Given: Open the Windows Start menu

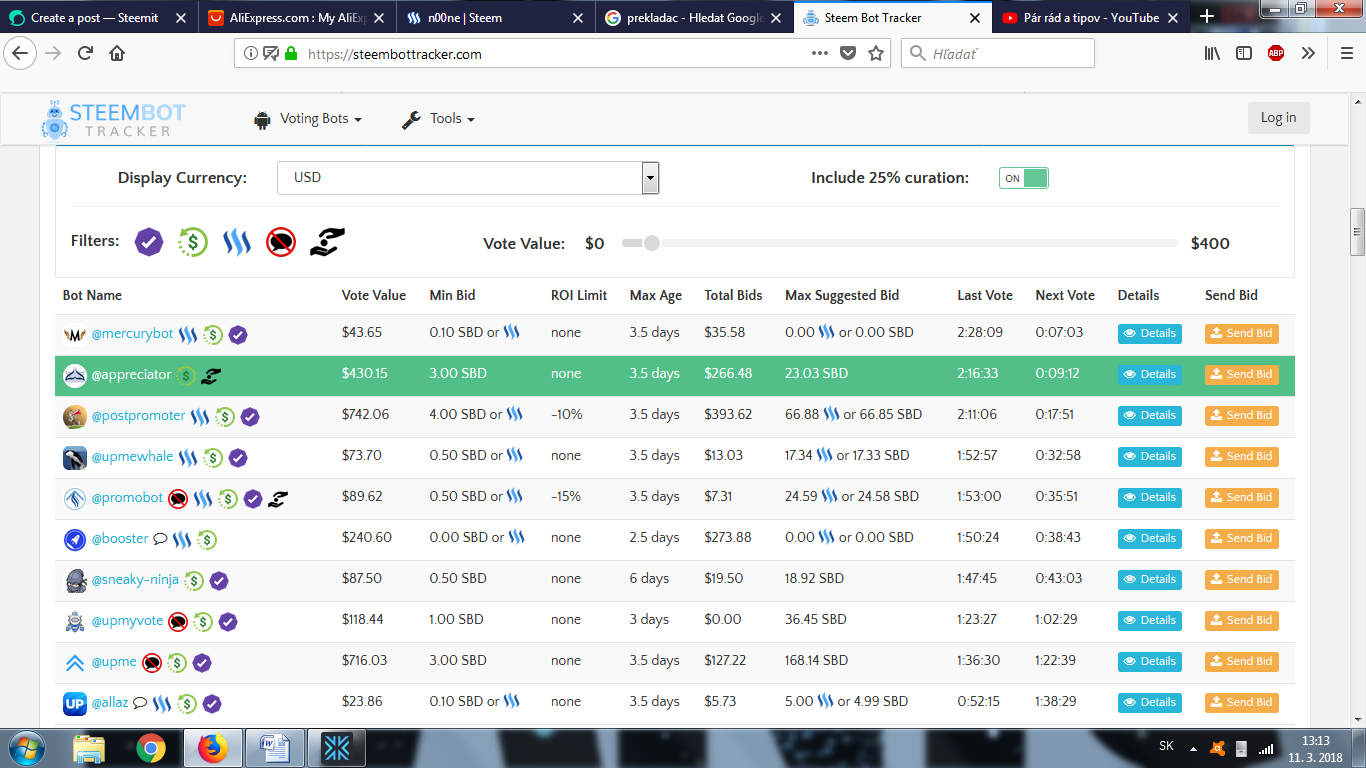Looking at the screenshot, I should click(26, 748).
